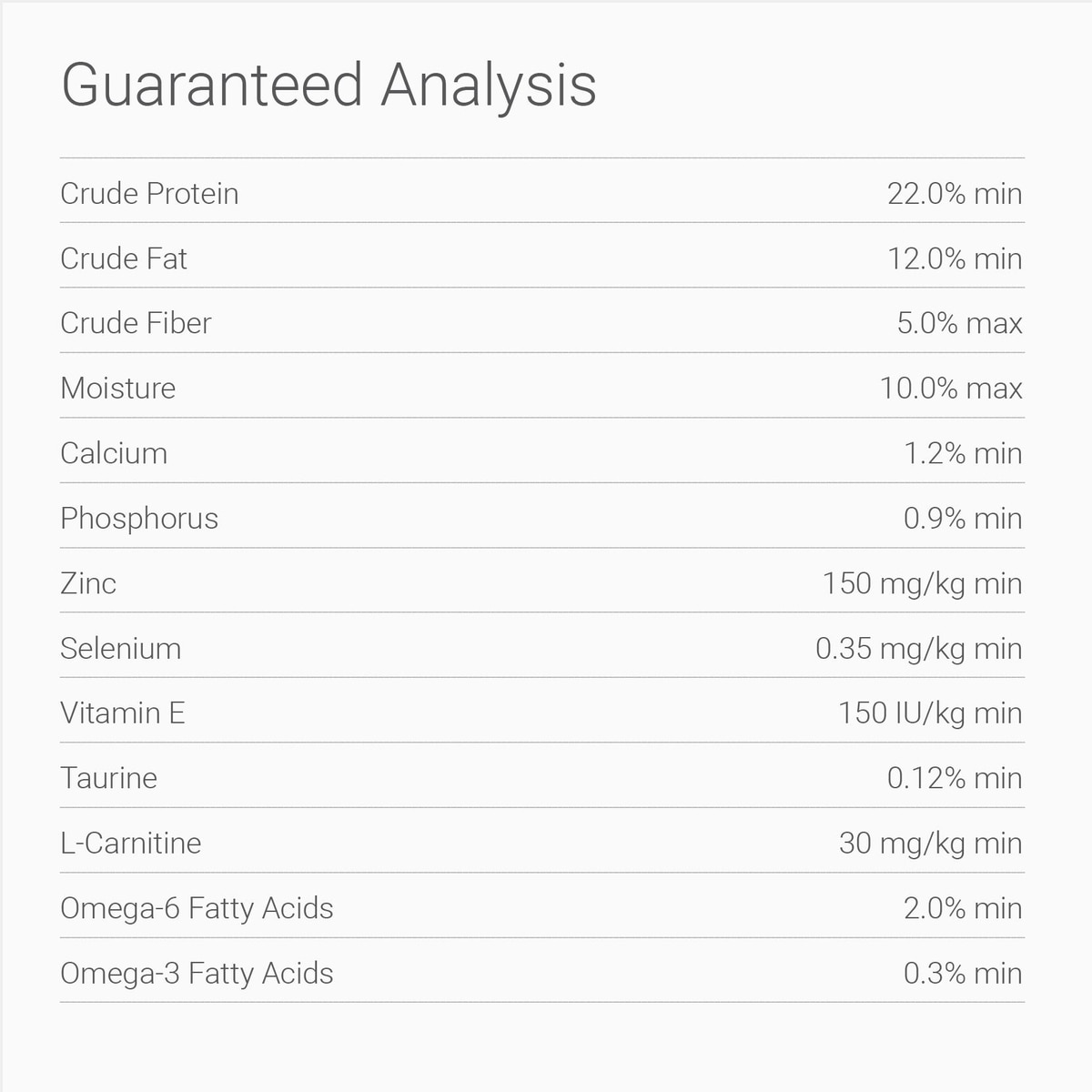Click the Phosphorus row label
The height and width of the screenshot is (1092, 1092).
pyautogui.click(x=139, y=519)
